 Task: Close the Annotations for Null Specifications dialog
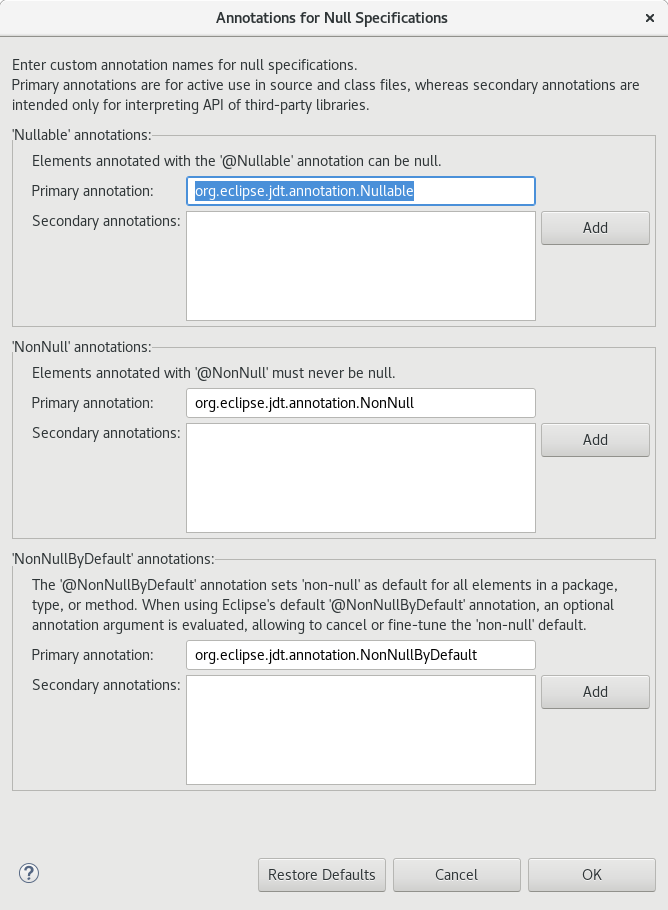pyautogui.click(x=650, y=17)
